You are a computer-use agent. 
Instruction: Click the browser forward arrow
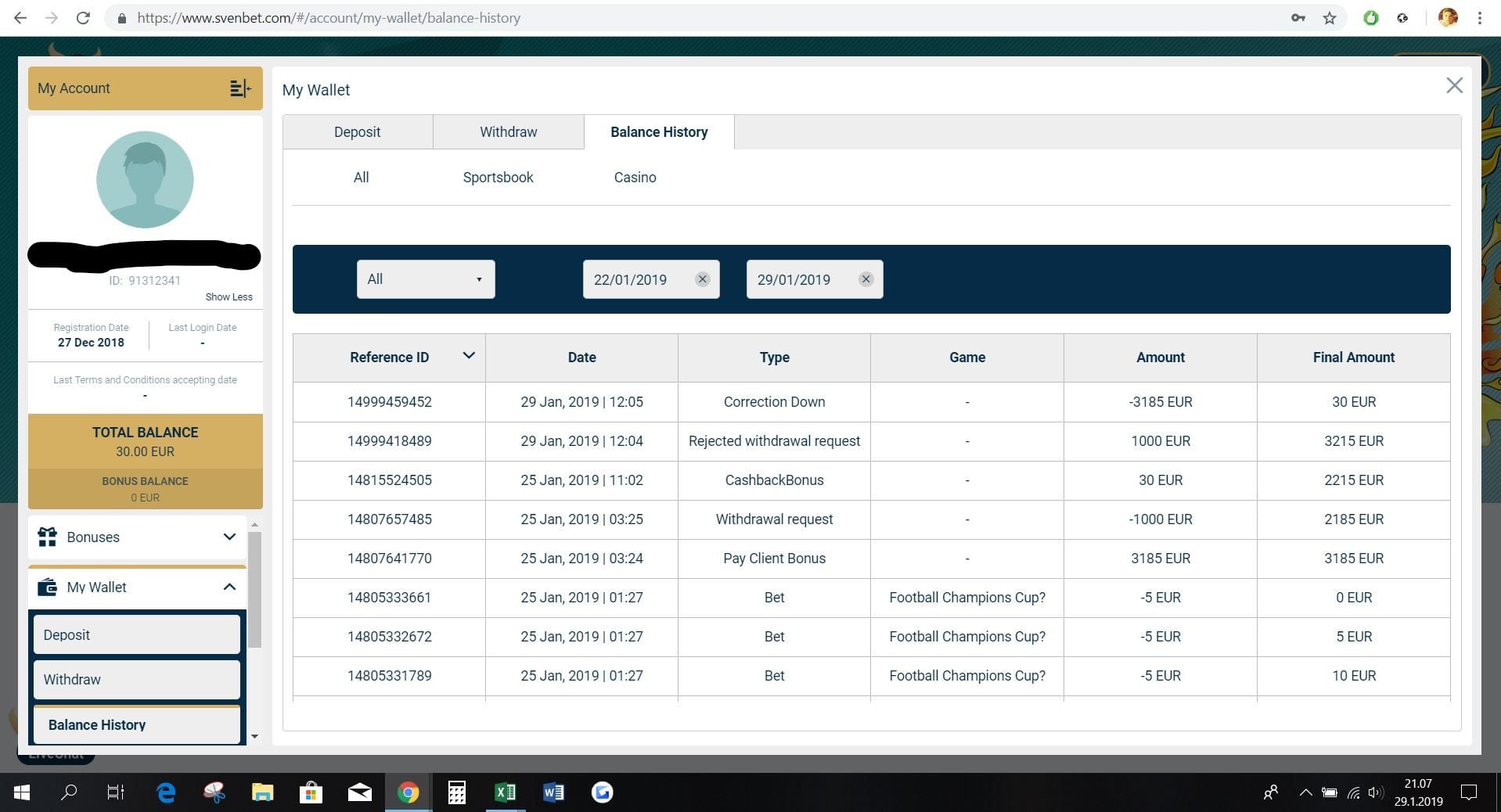click(x=52, y=17)
